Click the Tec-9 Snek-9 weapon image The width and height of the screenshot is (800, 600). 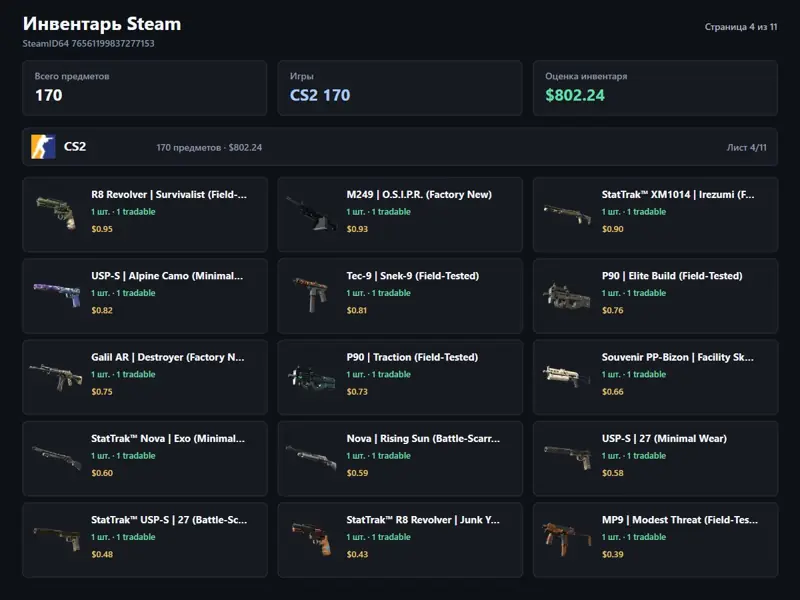pos(311,294)
